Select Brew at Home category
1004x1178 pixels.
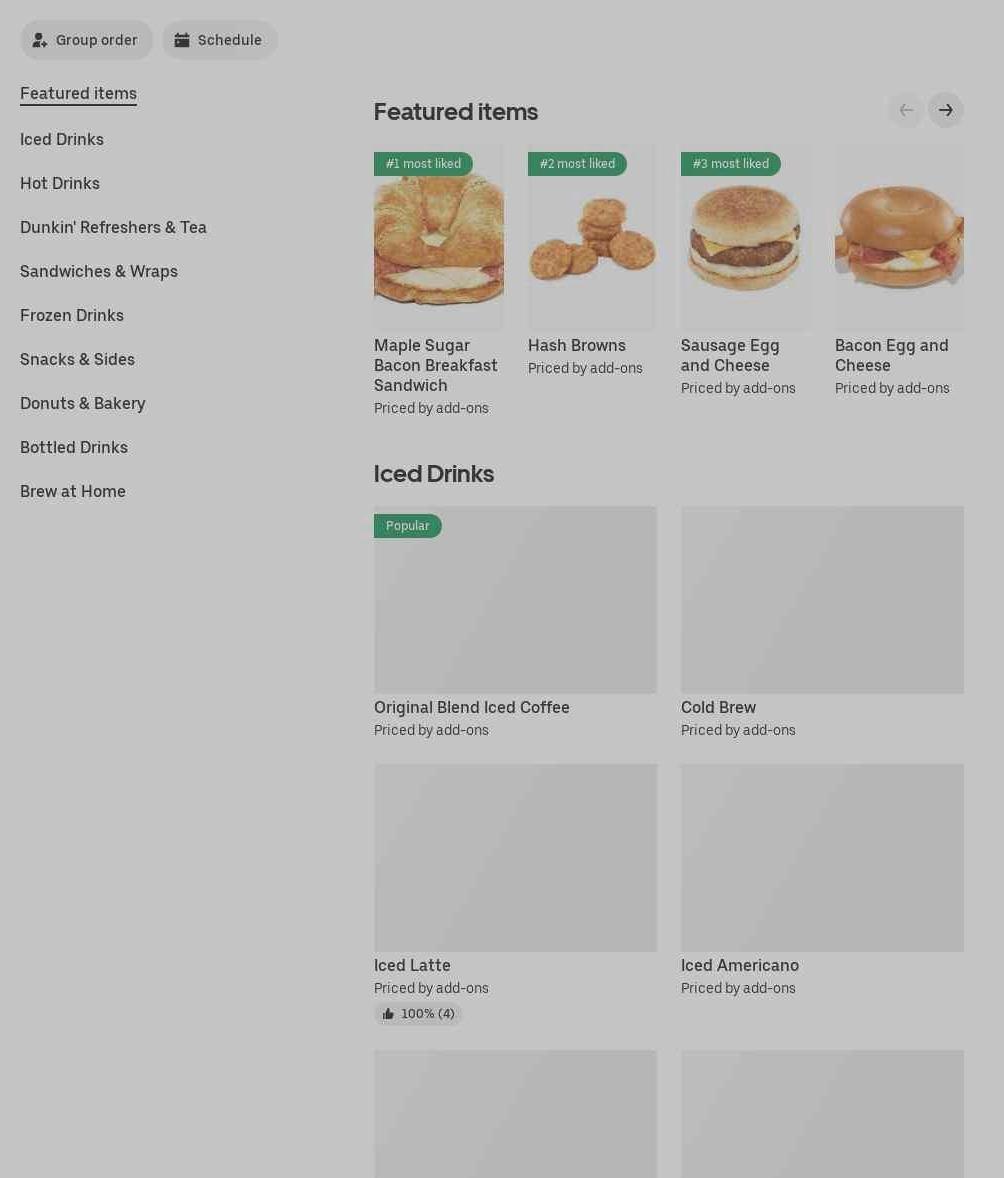[73, 491]
